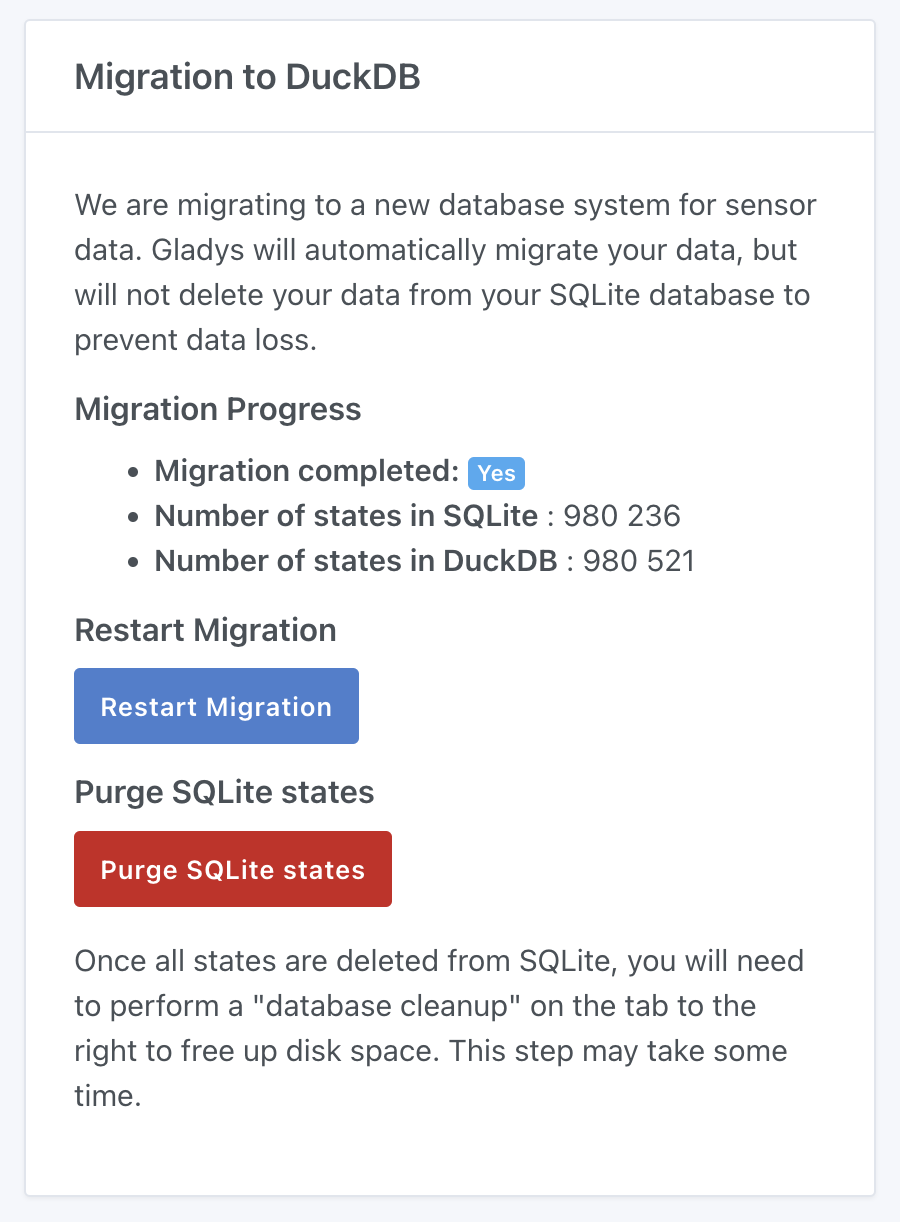Select the Migration to DuckDB card title
900x1222 pixels.
click(x=248, y=77)
